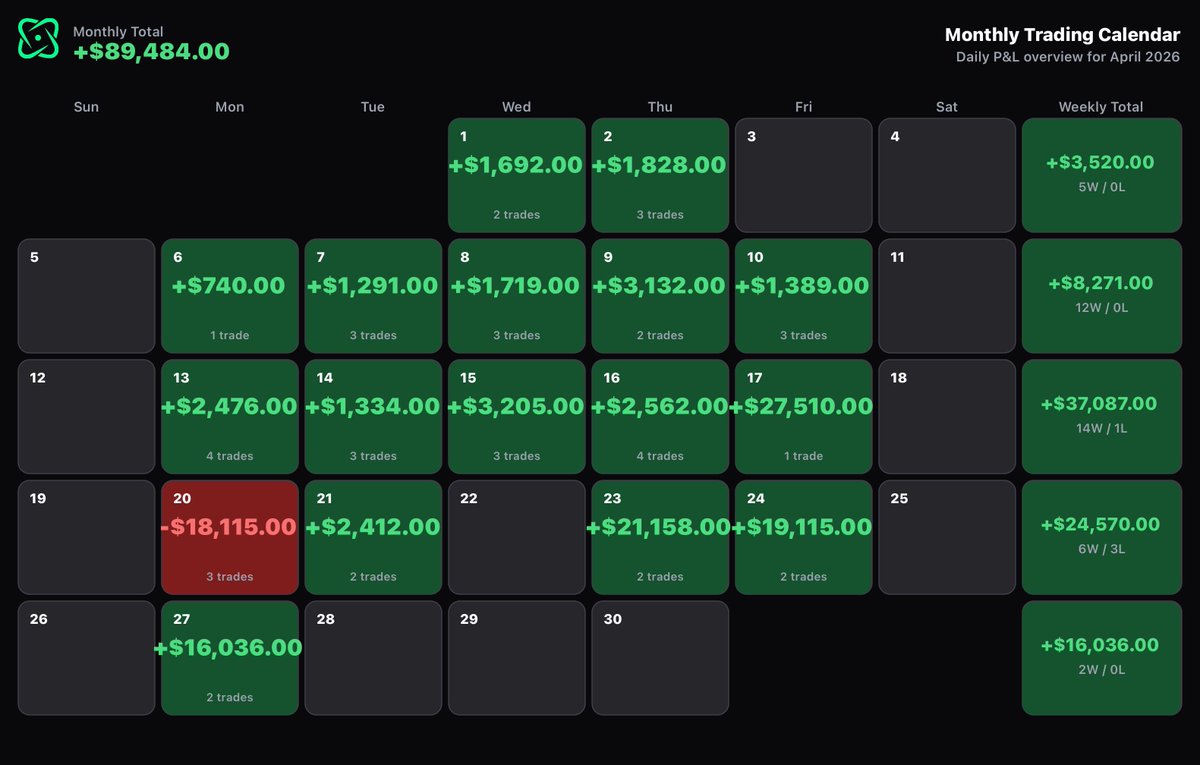Open the weekly total +$24,570.00 card
This screenshot has width=1200, height=765.
pyautogui.click(x=1101, y=537)
